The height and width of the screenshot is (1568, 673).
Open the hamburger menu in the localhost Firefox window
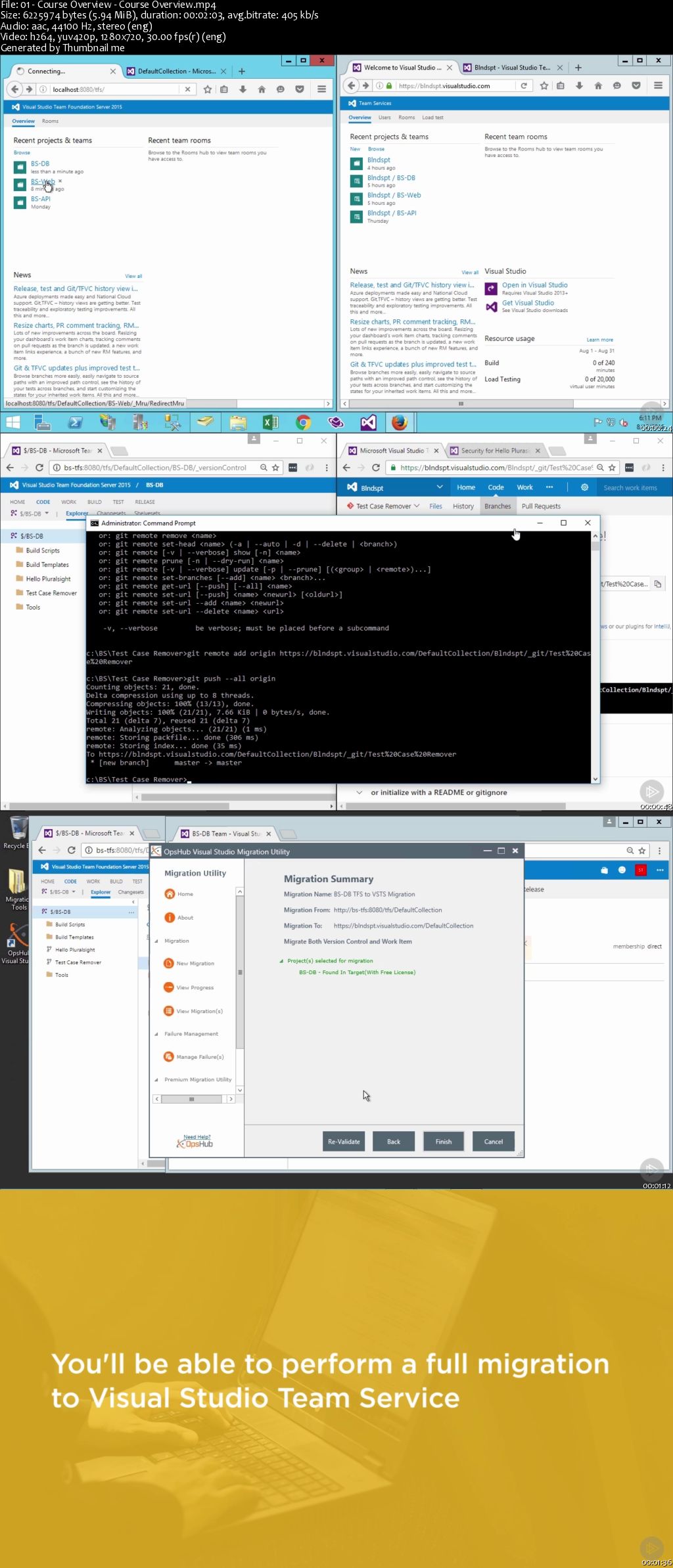[x=321, y=89]
